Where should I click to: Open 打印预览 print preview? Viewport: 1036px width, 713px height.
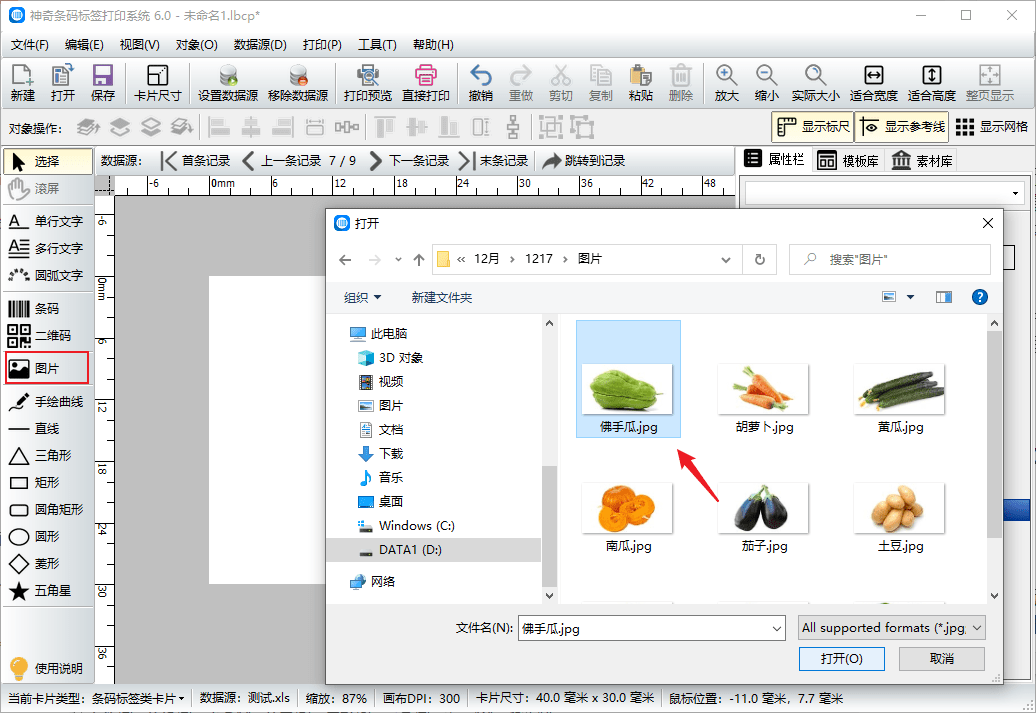(x=368, y=80)
